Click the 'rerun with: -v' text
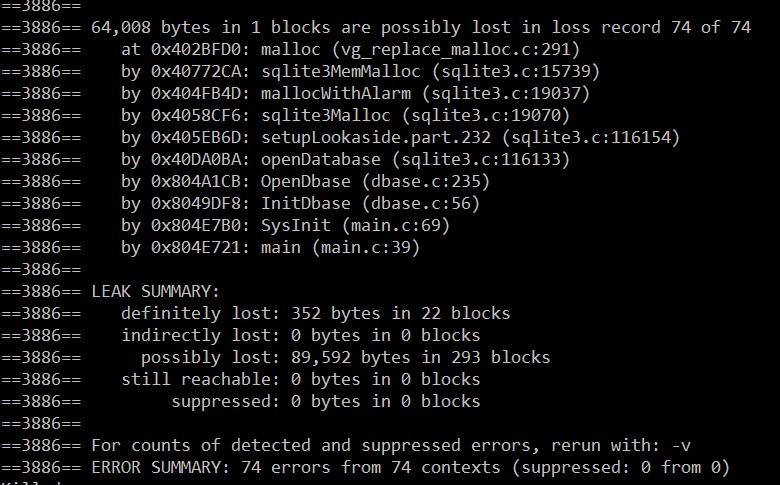 [x=621, y=445]
